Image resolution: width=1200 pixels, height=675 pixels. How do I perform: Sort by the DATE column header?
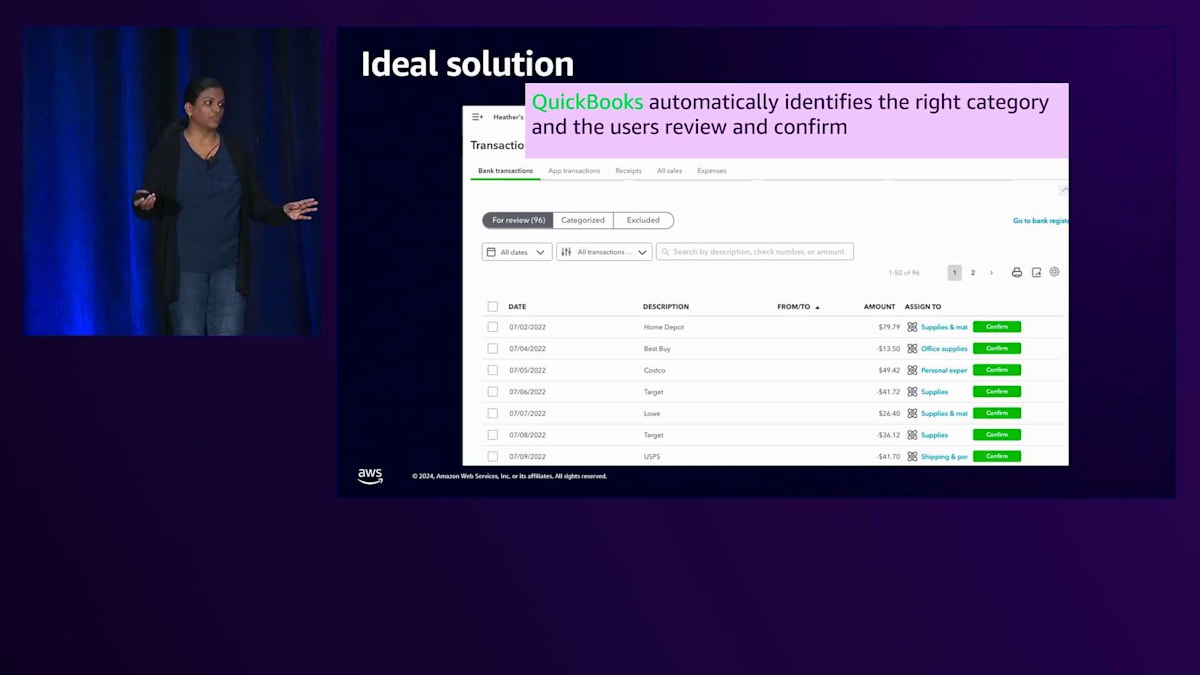(517, 307)
